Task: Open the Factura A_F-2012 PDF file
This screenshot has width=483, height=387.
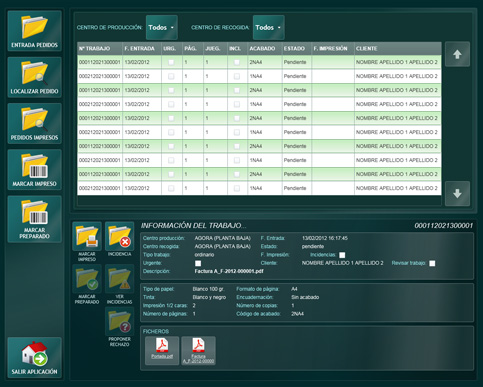Action: coord(198,350)
